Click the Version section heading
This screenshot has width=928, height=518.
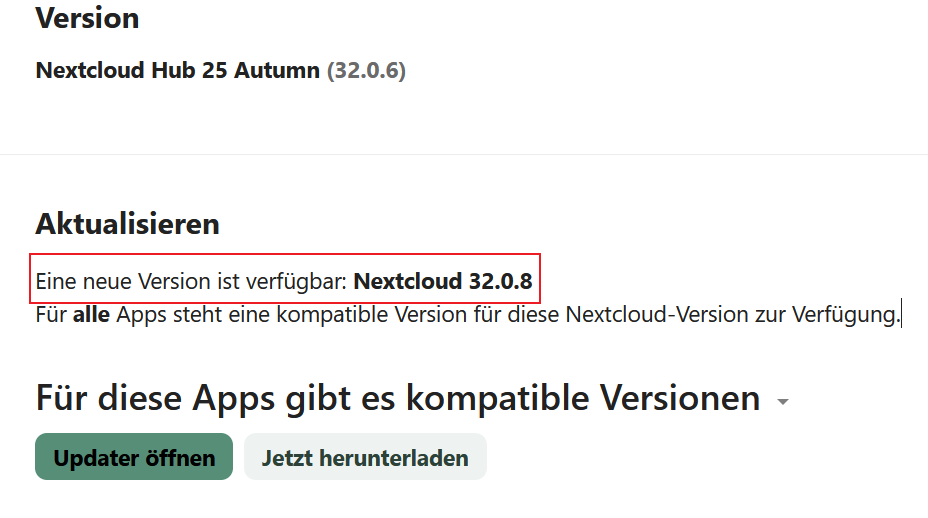87,17
